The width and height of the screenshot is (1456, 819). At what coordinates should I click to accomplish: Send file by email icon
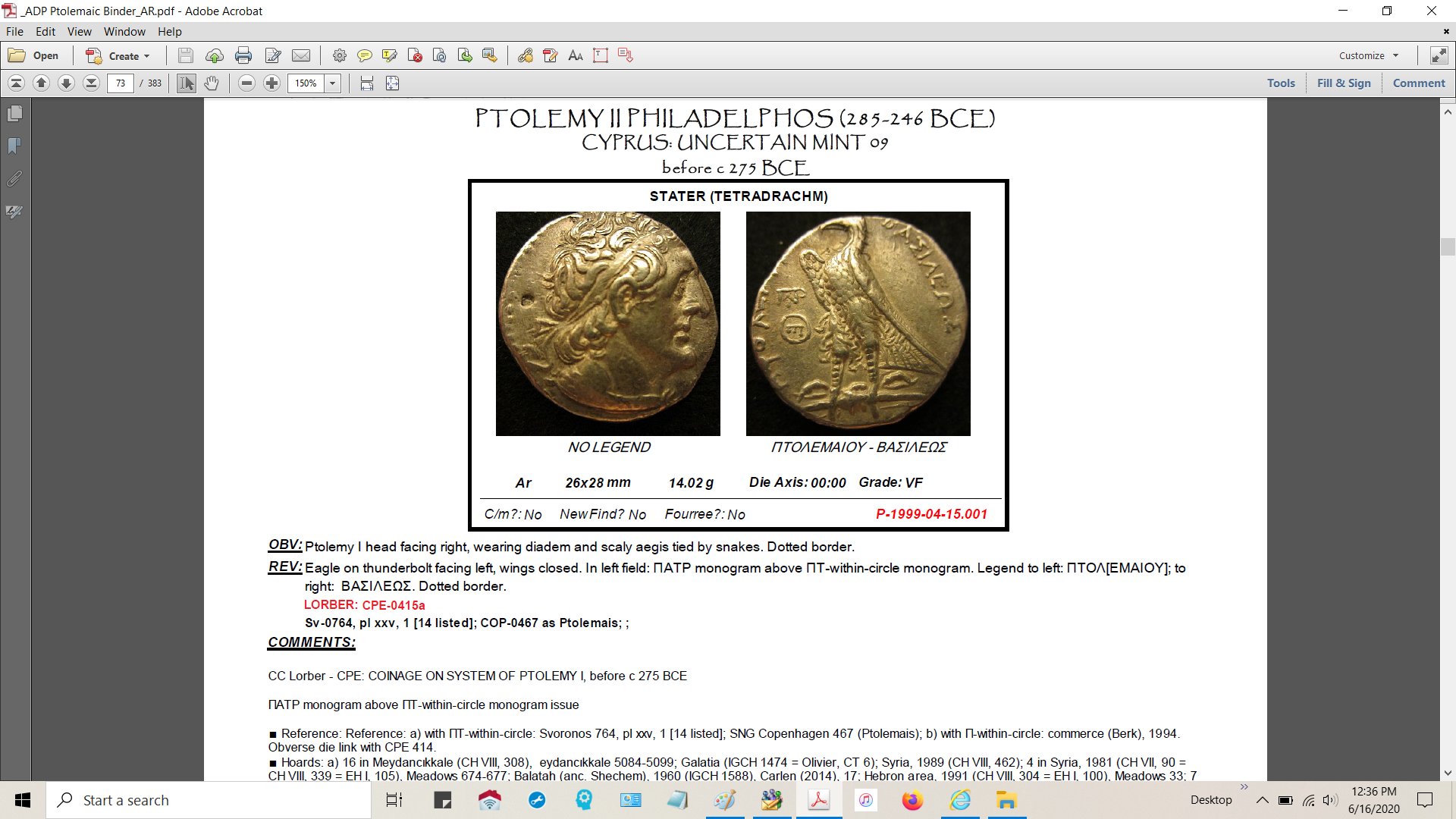click(x=301, y=55)
